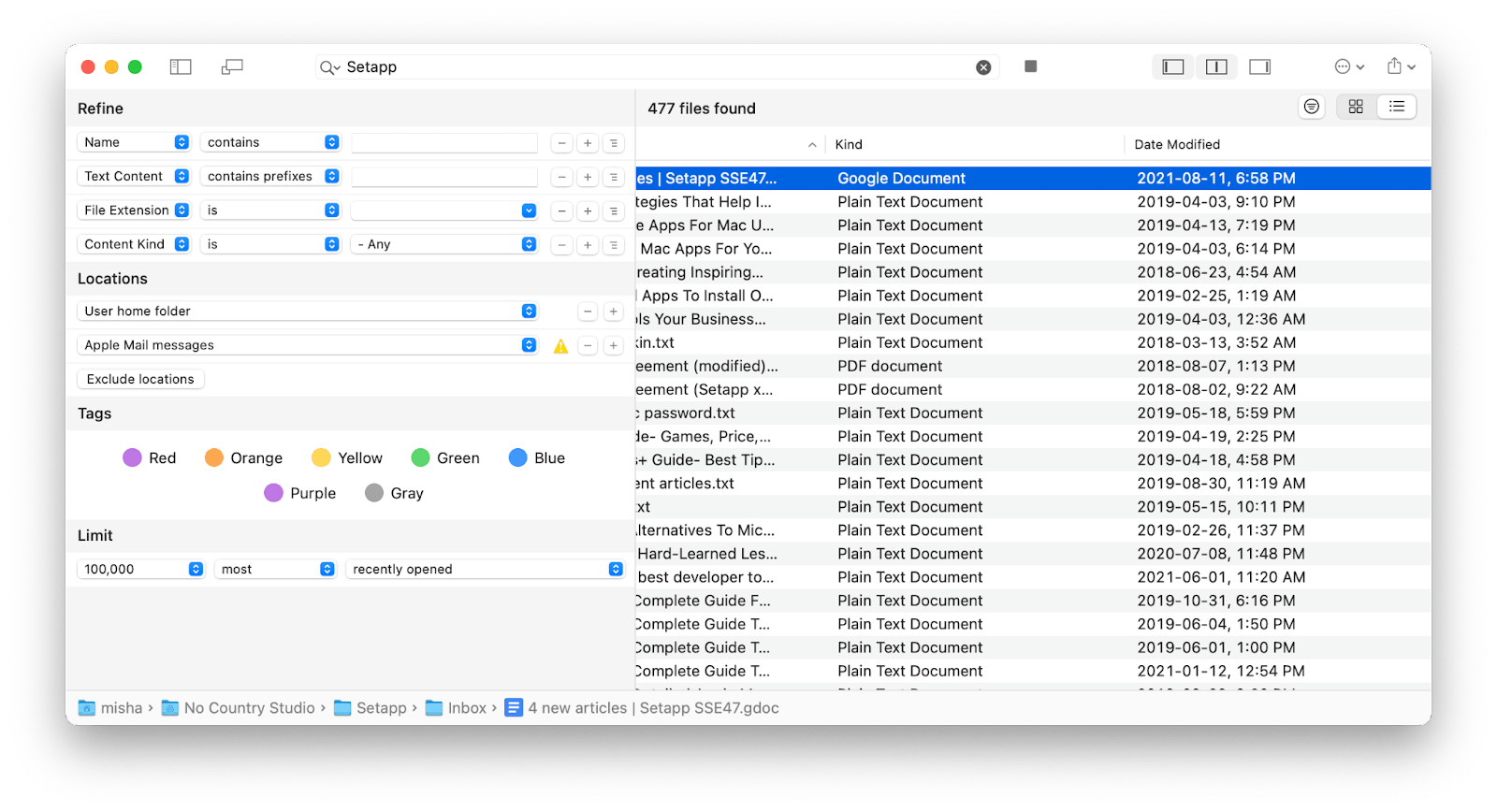Open the Name attribute dropdown

coord(134,142)
